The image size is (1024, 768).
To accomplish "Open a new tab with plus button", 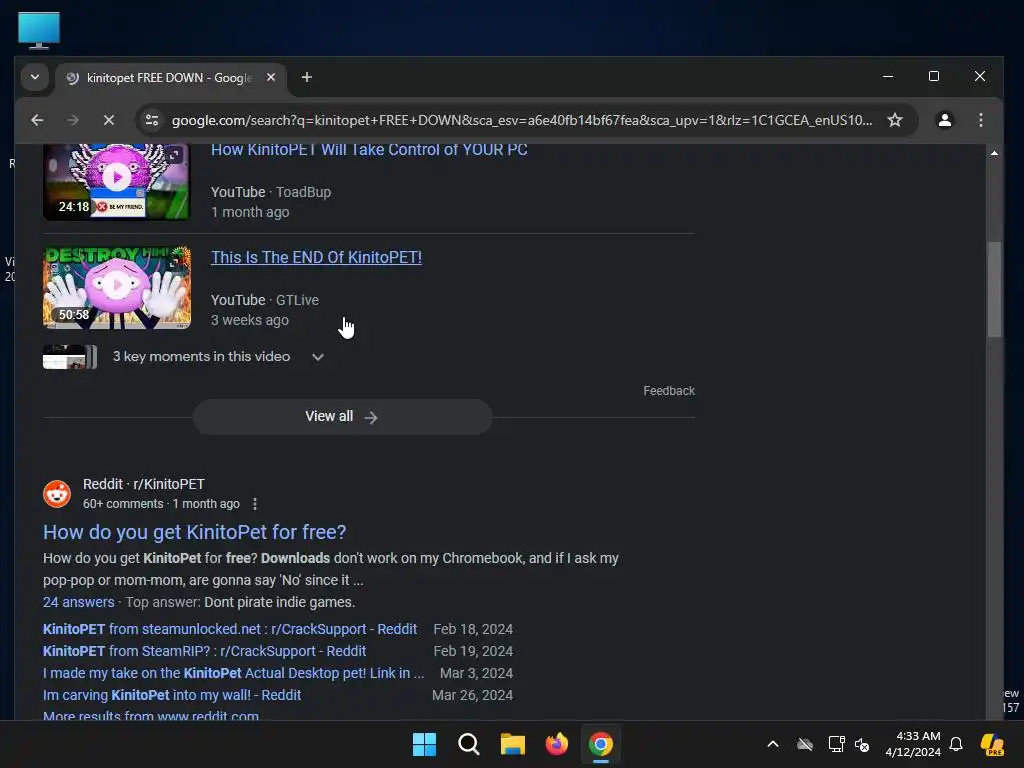I will (306, 77).
